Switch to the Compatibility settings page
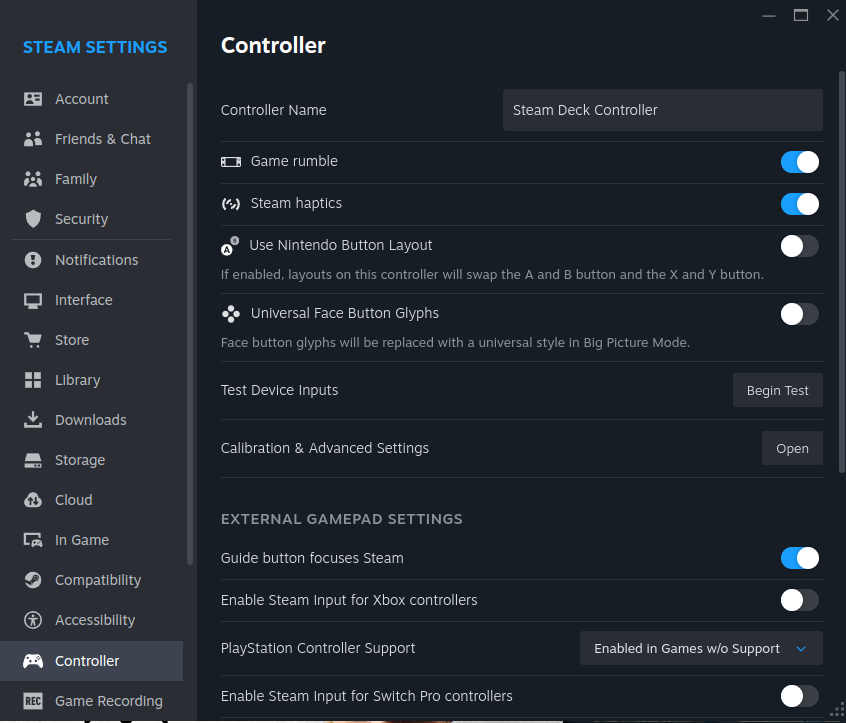 97,580
